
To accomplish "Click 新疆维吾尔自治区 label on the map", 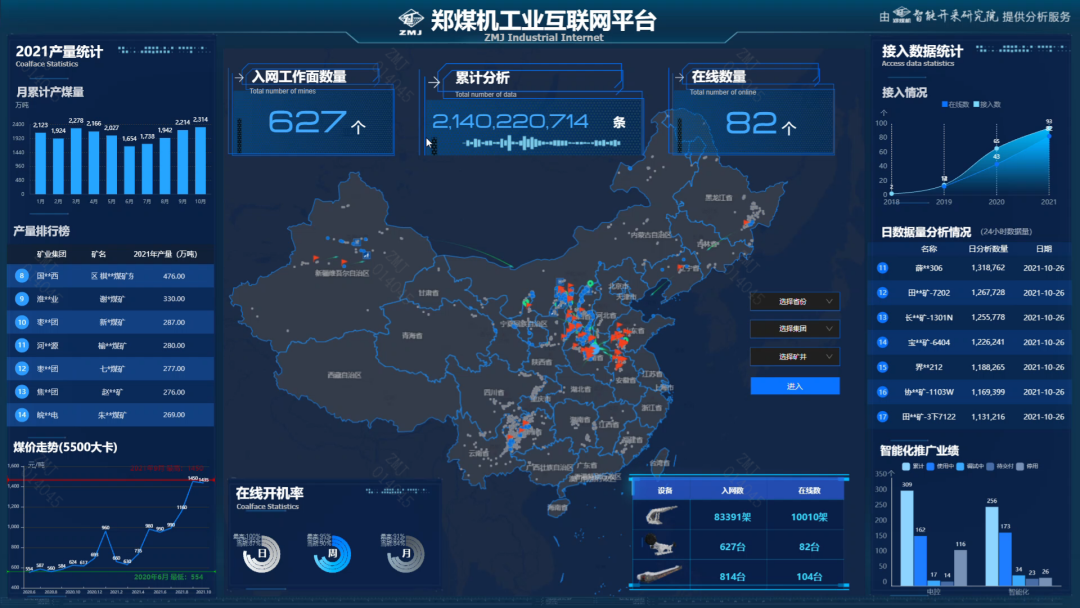I will pyautogui.click(x=342, y=273).
